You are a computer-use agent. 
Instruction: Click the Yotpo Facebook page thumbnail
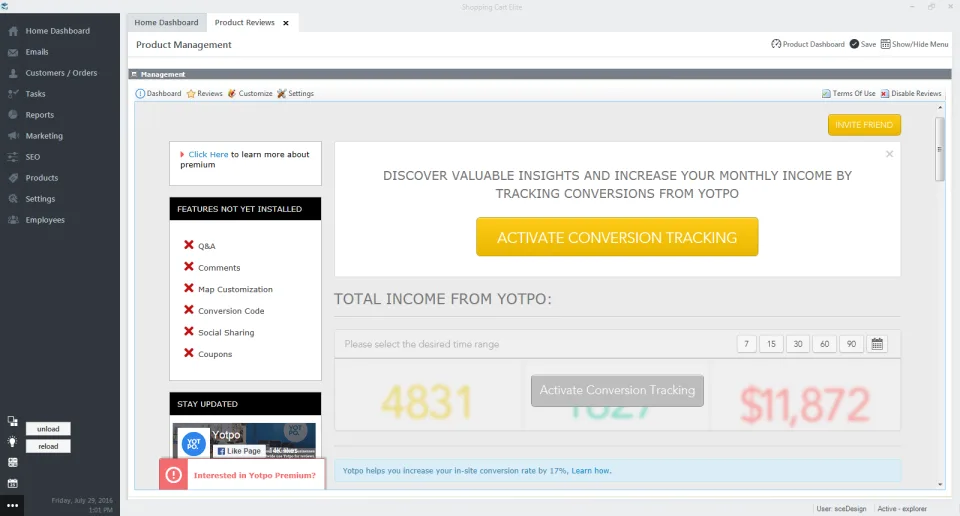click(x=193, y=443)
